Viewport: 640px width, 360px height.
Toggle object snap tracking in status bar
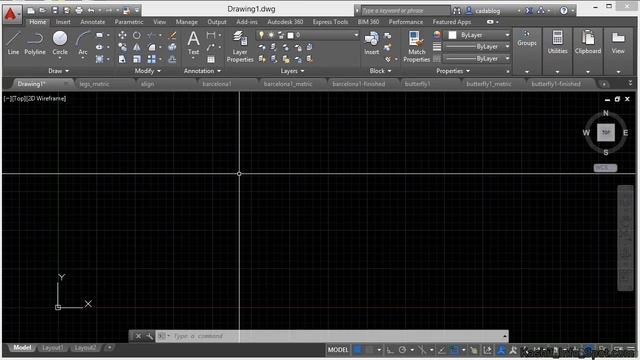(442, 350)
